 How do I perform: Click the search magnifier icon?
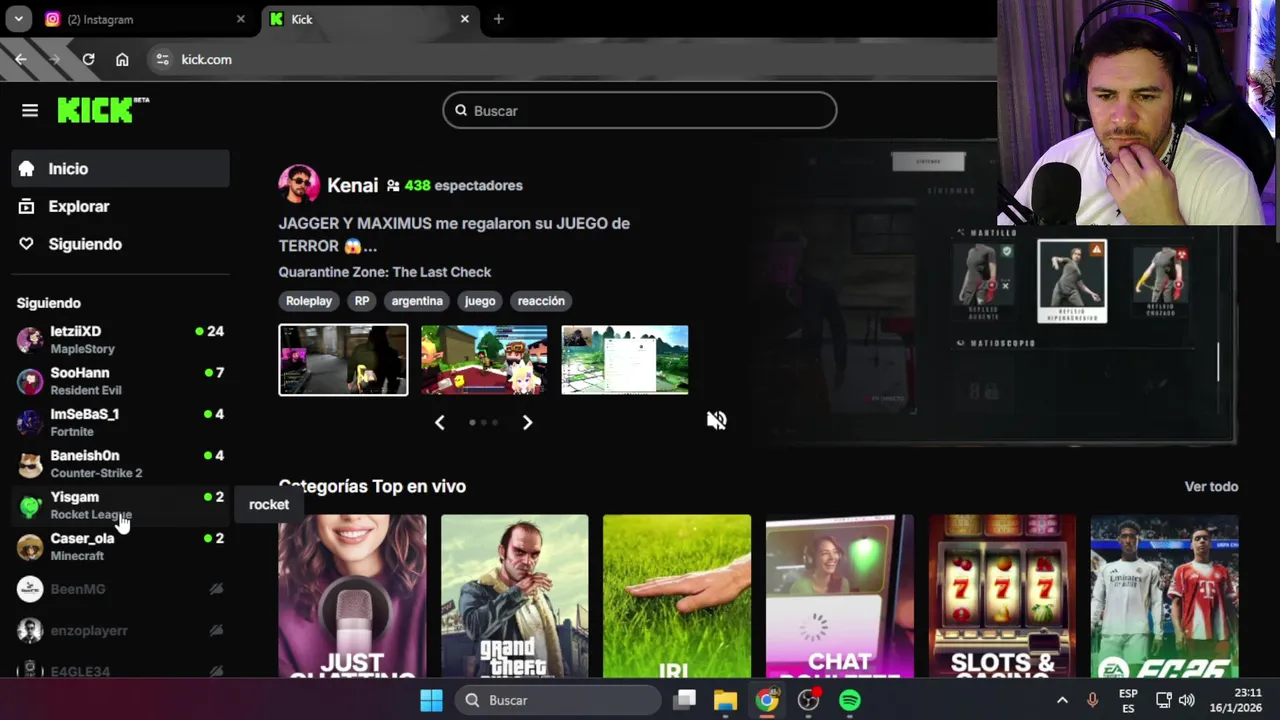pyautogui.click(x=461, y=110)
